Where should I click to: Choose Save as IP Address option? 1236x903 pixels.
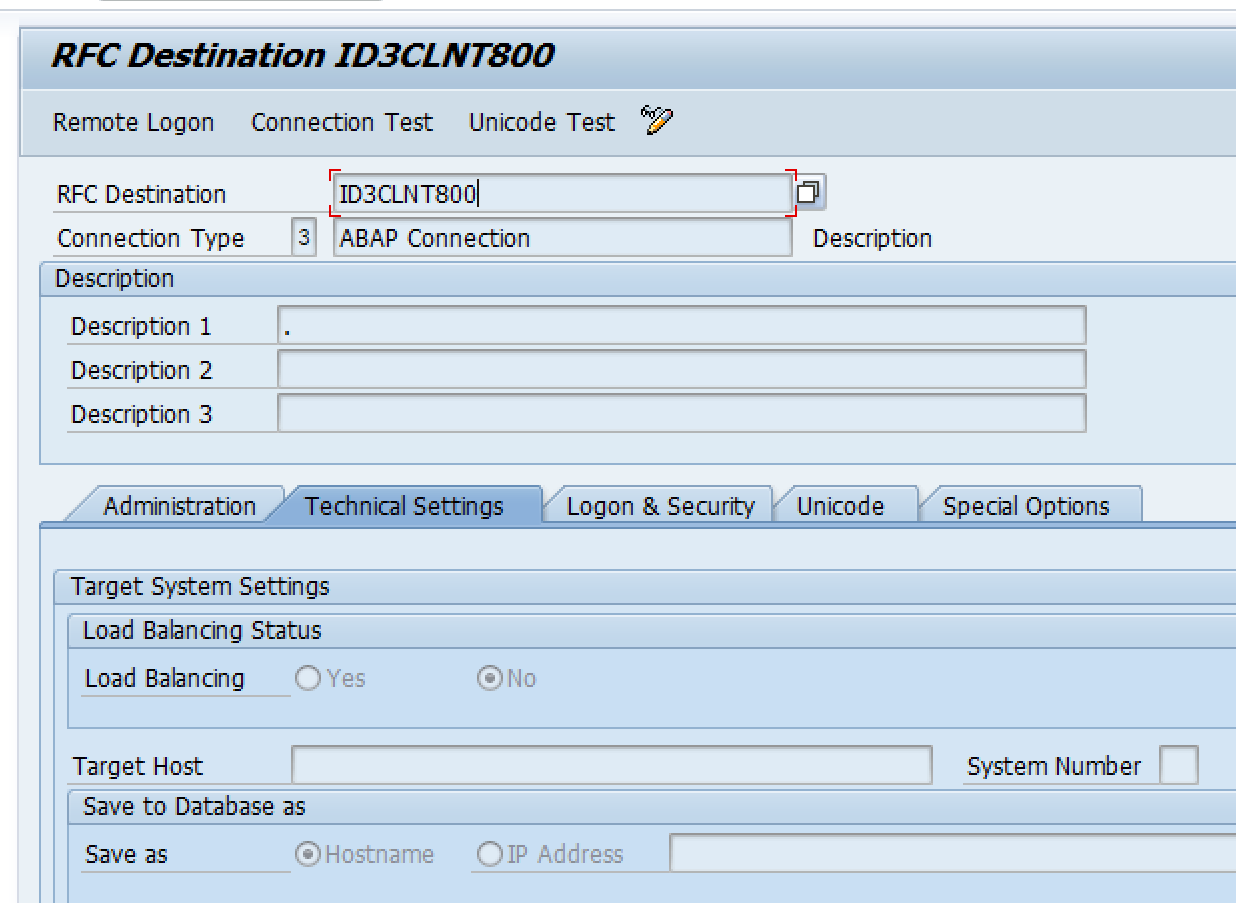pos(490,855)
